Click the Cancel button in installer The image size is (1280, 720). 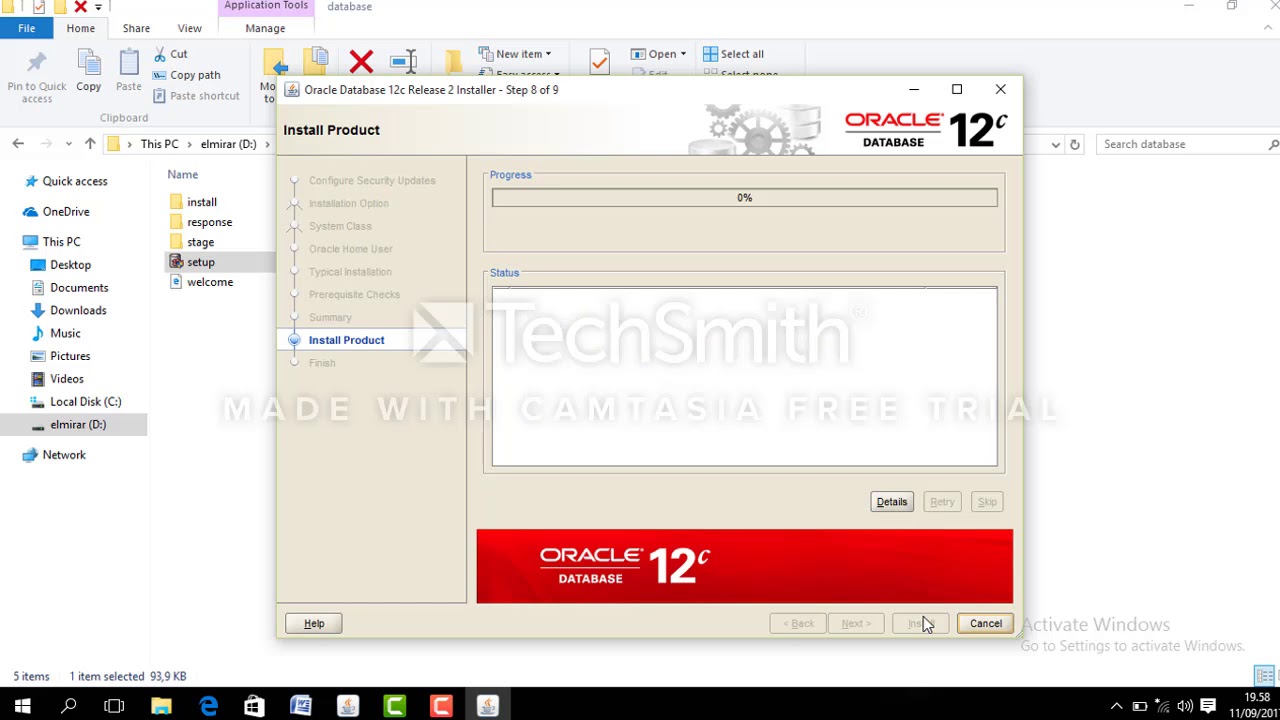[985, 623]
